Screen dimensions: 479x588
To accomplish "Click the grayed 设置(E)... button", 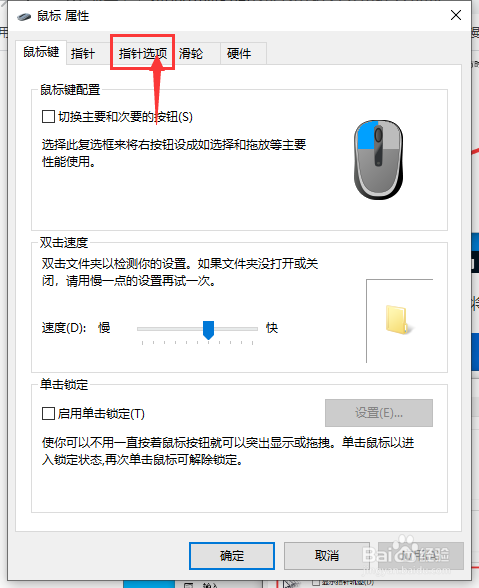I will [379, 413].
